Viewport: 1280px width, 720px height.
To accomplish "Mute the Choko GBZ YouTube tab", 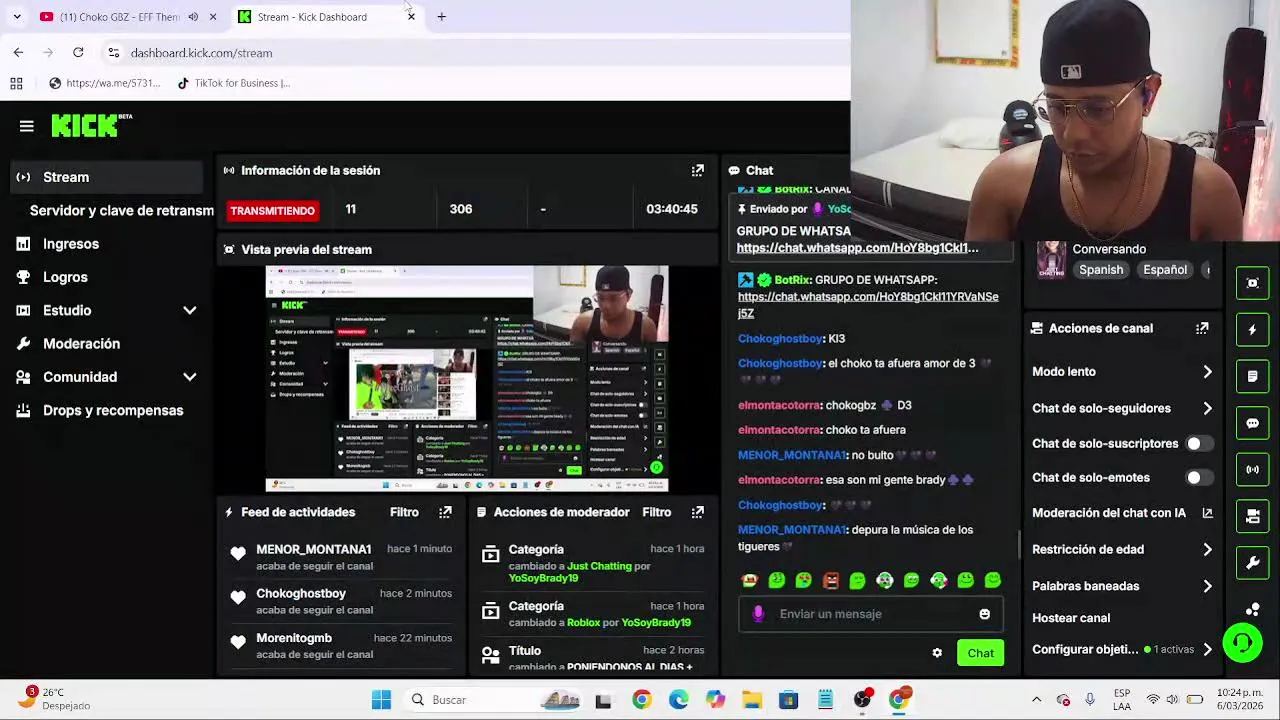I will pyautogui.click(x=193, y=17).
